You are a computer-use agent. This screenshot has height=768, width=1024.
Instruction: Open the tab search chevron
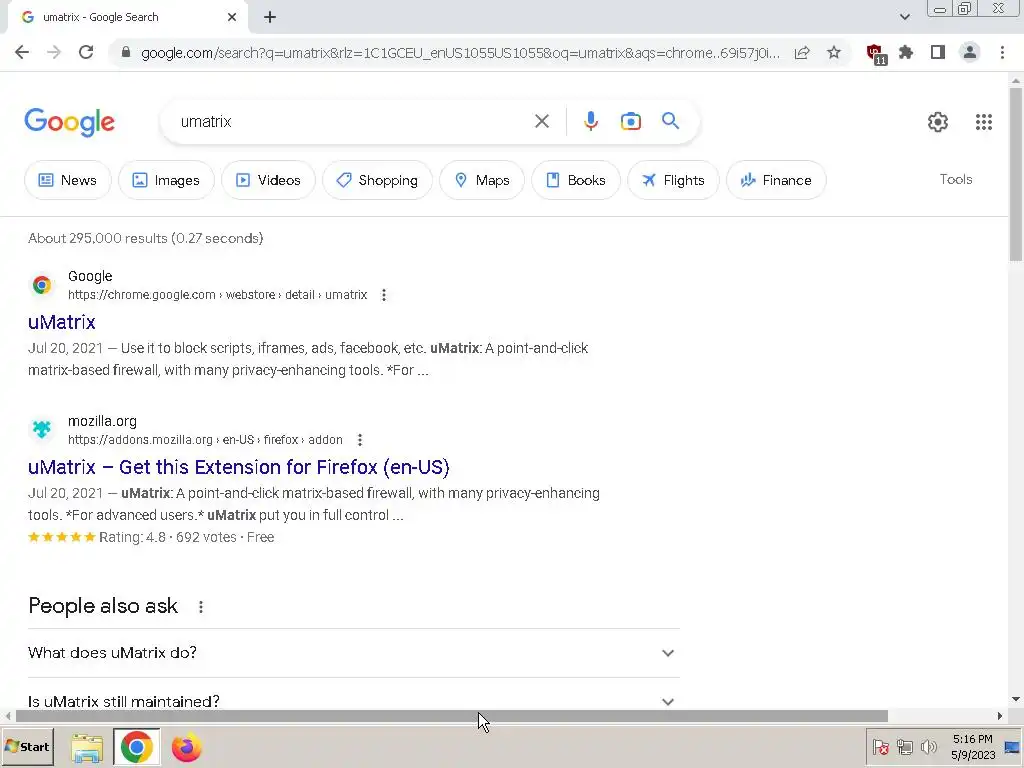[x=904, y=17]
